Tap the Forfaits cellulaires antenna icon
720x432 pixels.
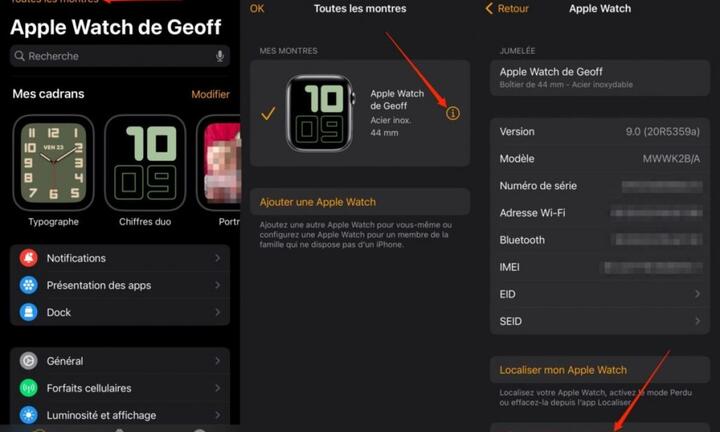tap(28, 388)
